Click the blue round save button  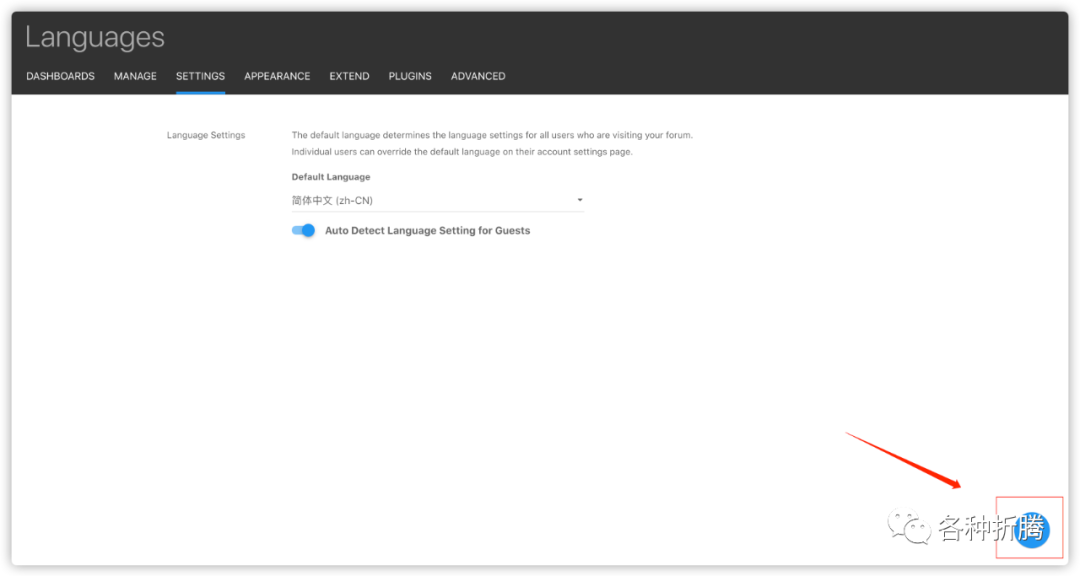[1031, 530]
